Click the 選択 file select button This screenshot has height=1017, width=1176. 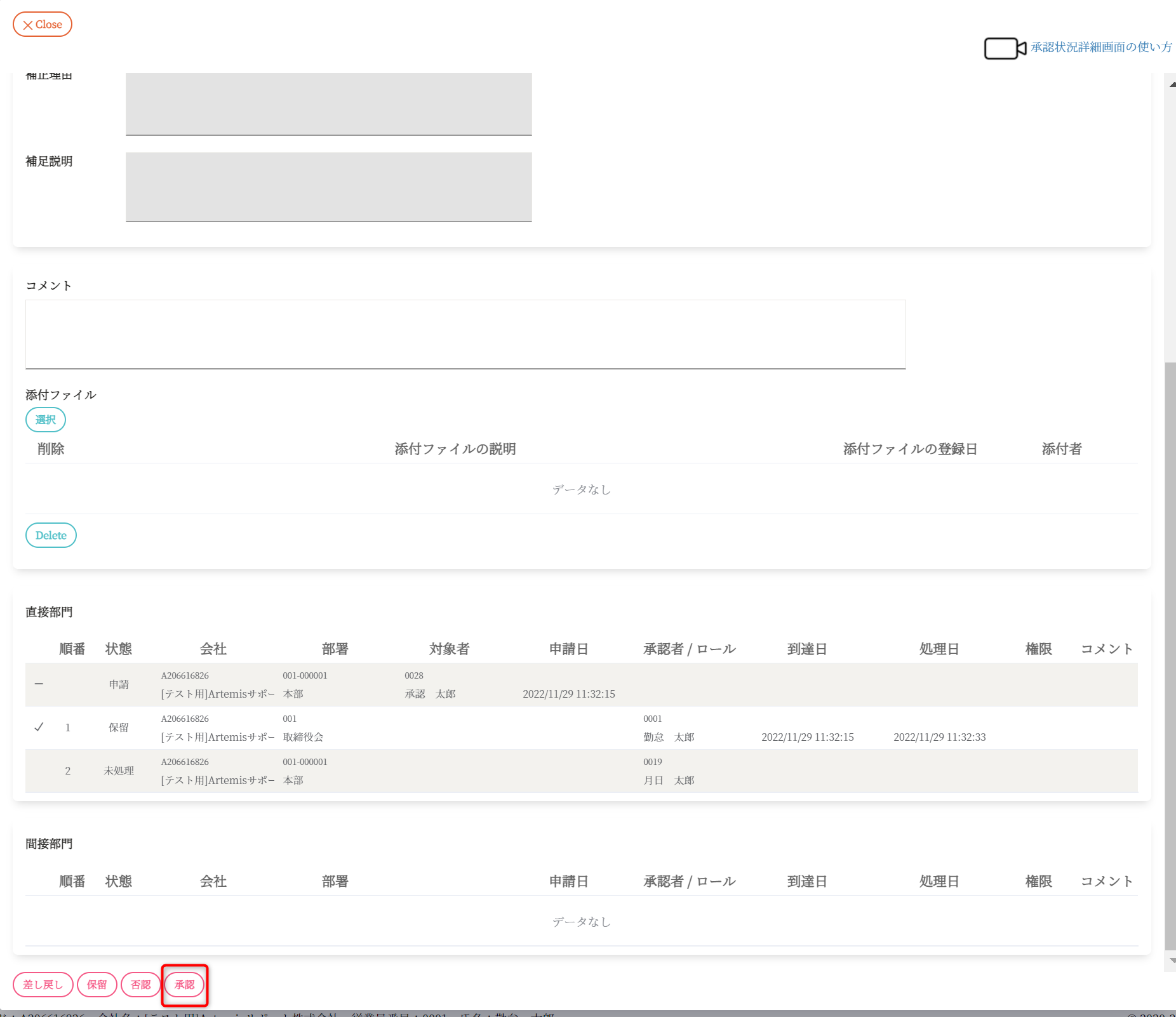pyautogui.click(x=46, y=420)
